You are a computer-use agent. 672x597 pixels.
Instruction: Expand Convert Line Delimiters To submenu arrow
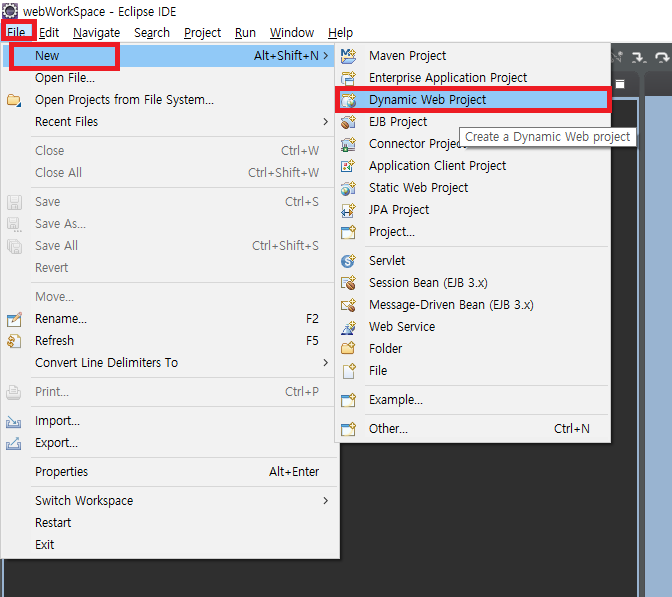[x=326, y=363]
